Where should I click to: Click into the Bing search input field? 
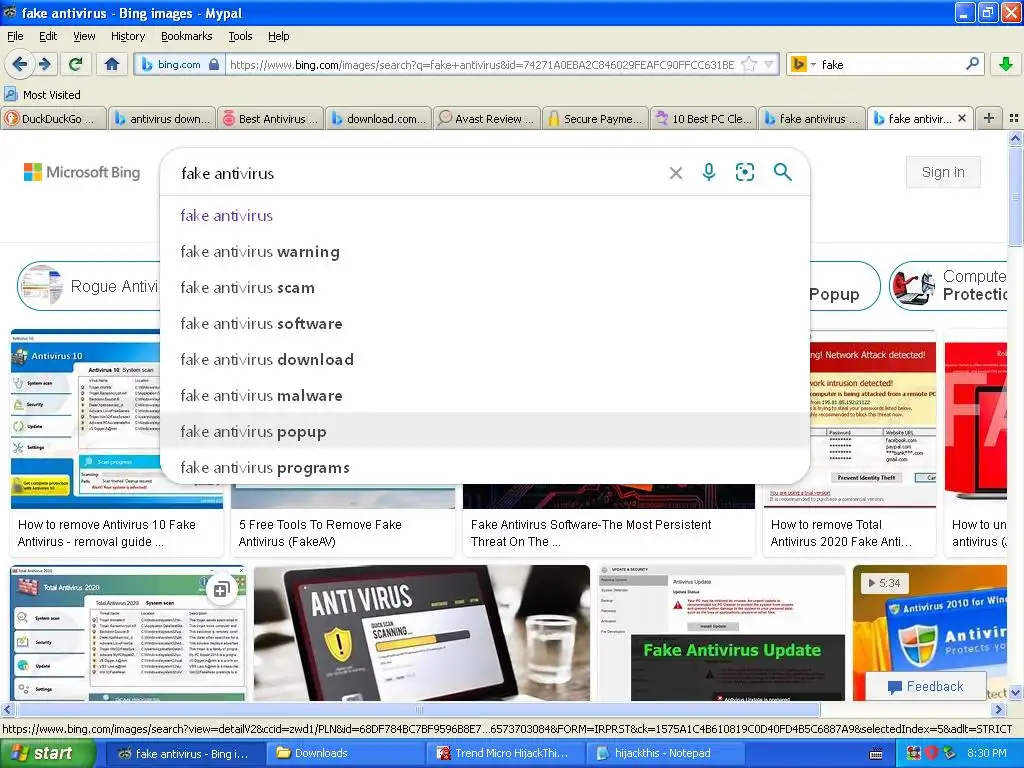[x=418, y=173]
